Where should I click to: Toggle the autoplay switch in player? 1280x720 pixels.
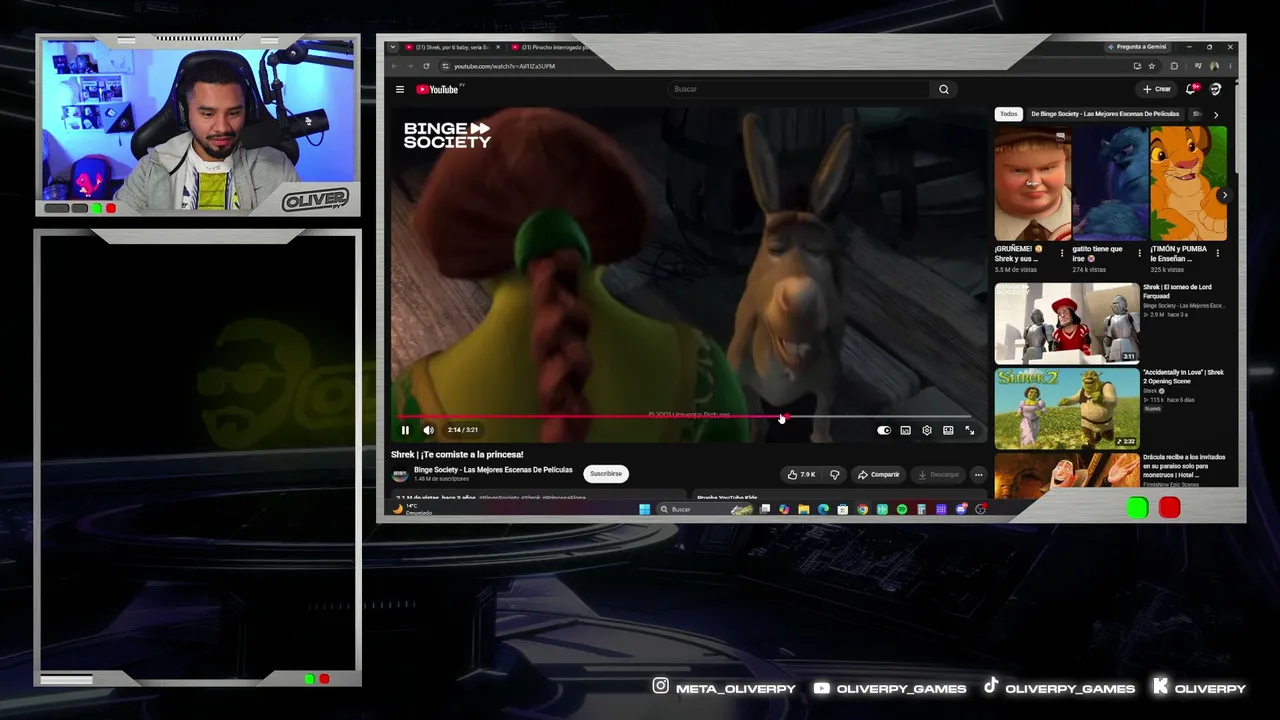(x=884, y=430)
